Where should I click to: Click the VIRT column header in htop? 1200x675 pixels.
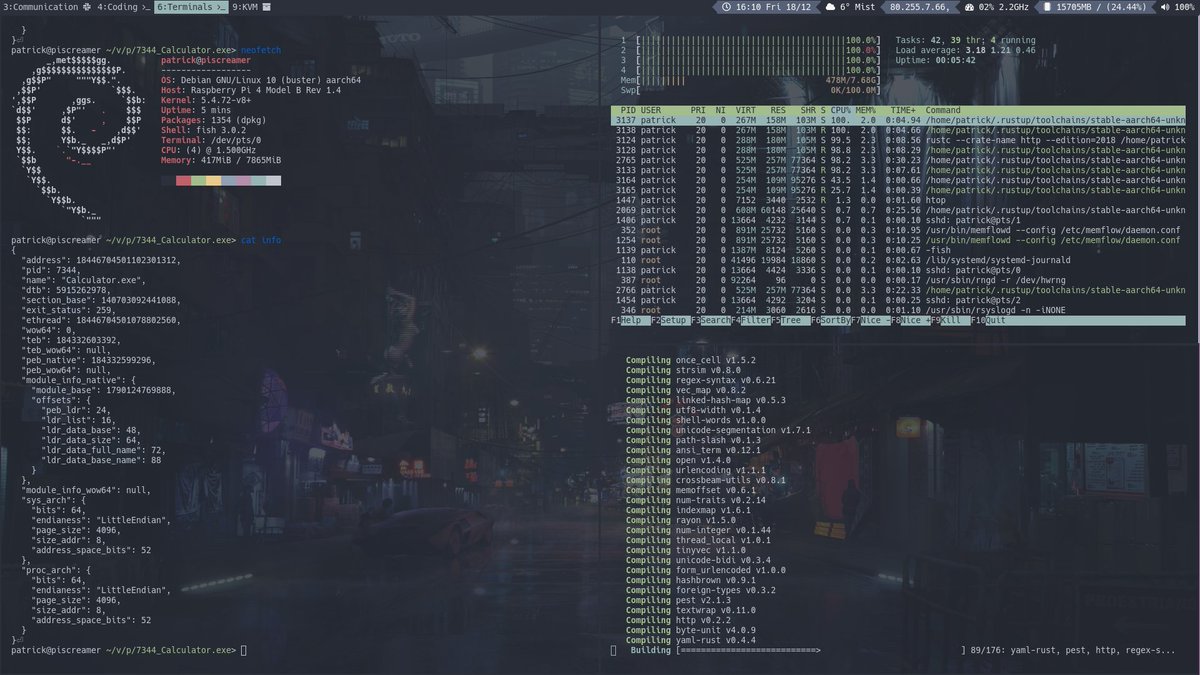tap(745, 110)
